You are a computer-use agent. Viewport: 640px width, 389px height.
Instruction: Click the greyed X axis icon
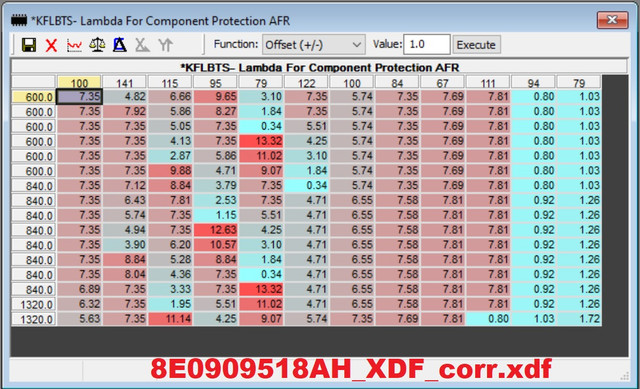click(x=142, y=45)
